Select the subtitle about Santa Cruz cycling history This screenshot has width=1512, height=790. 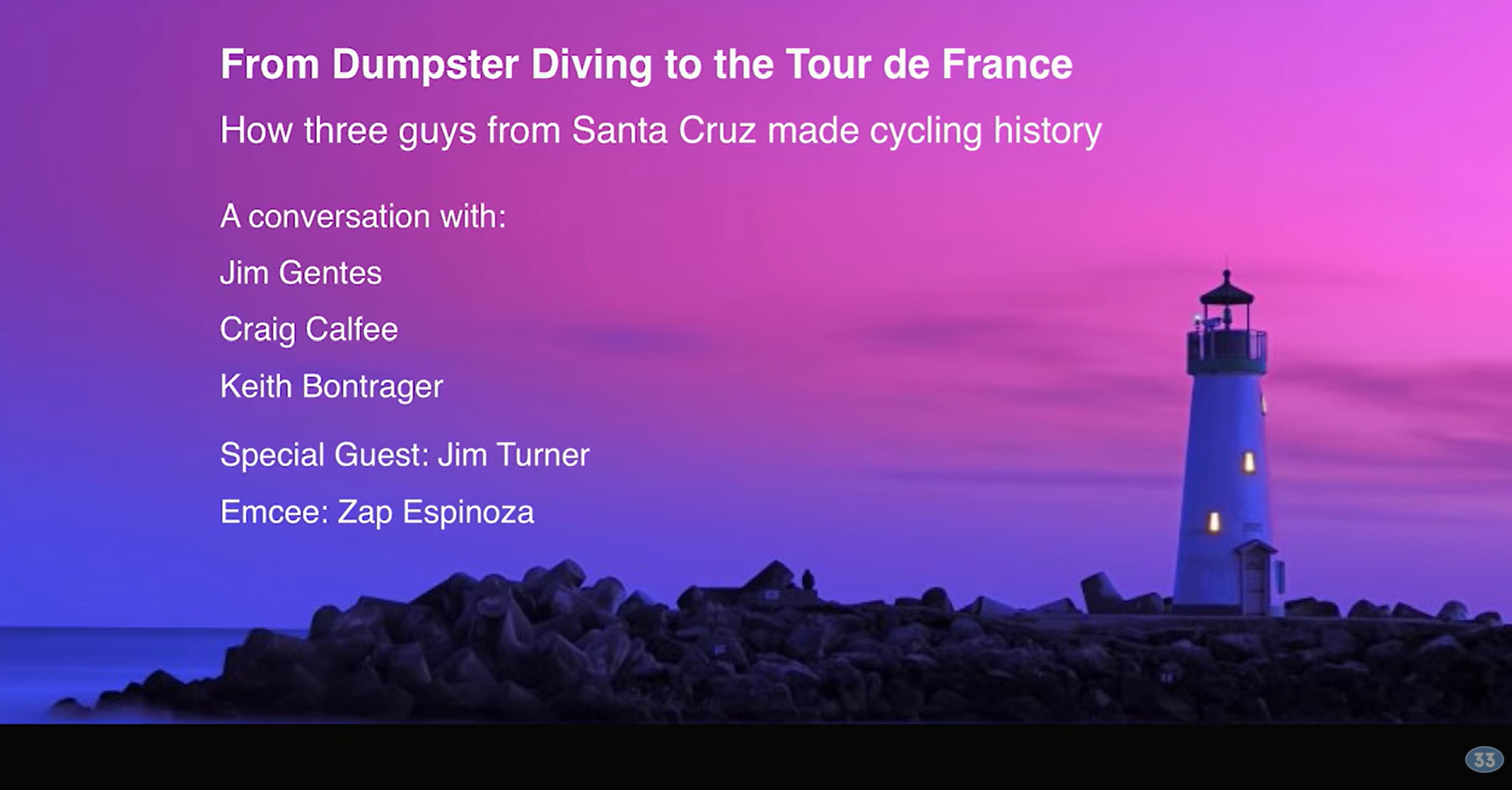[660, 130]
